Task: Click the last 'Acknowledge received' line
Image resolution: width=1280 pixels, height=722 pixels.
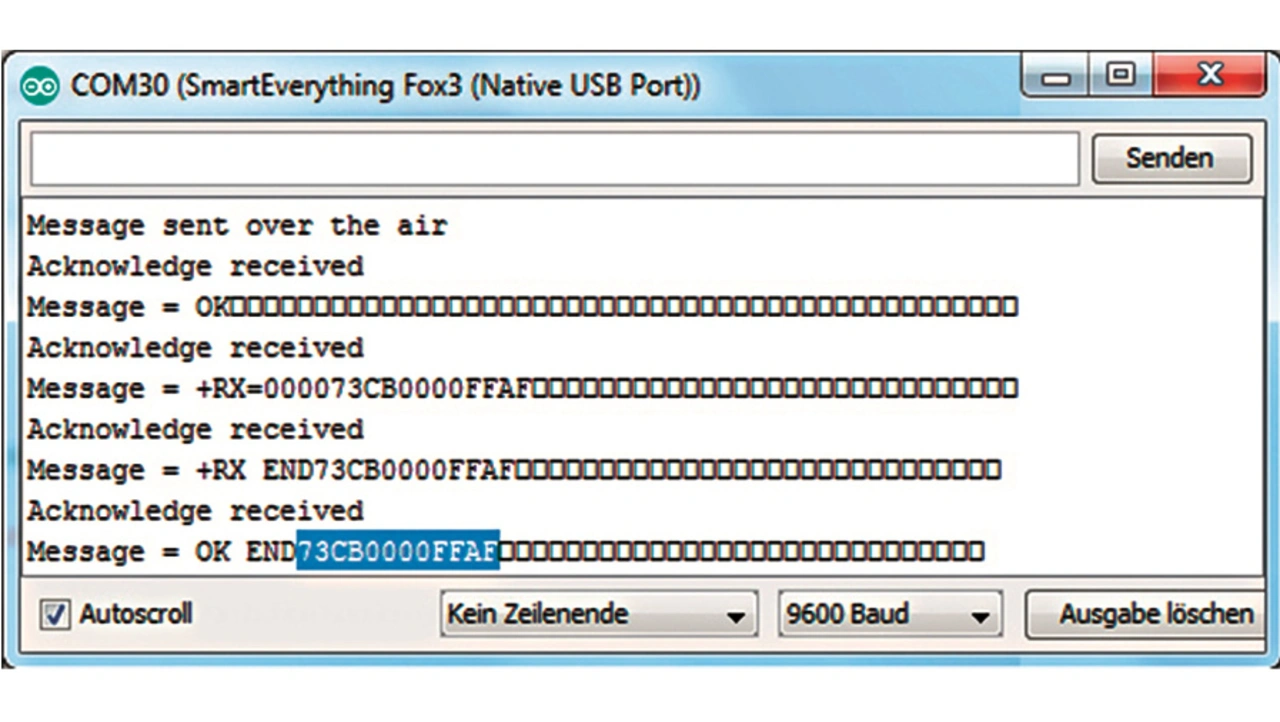Action: click(195, 511)
